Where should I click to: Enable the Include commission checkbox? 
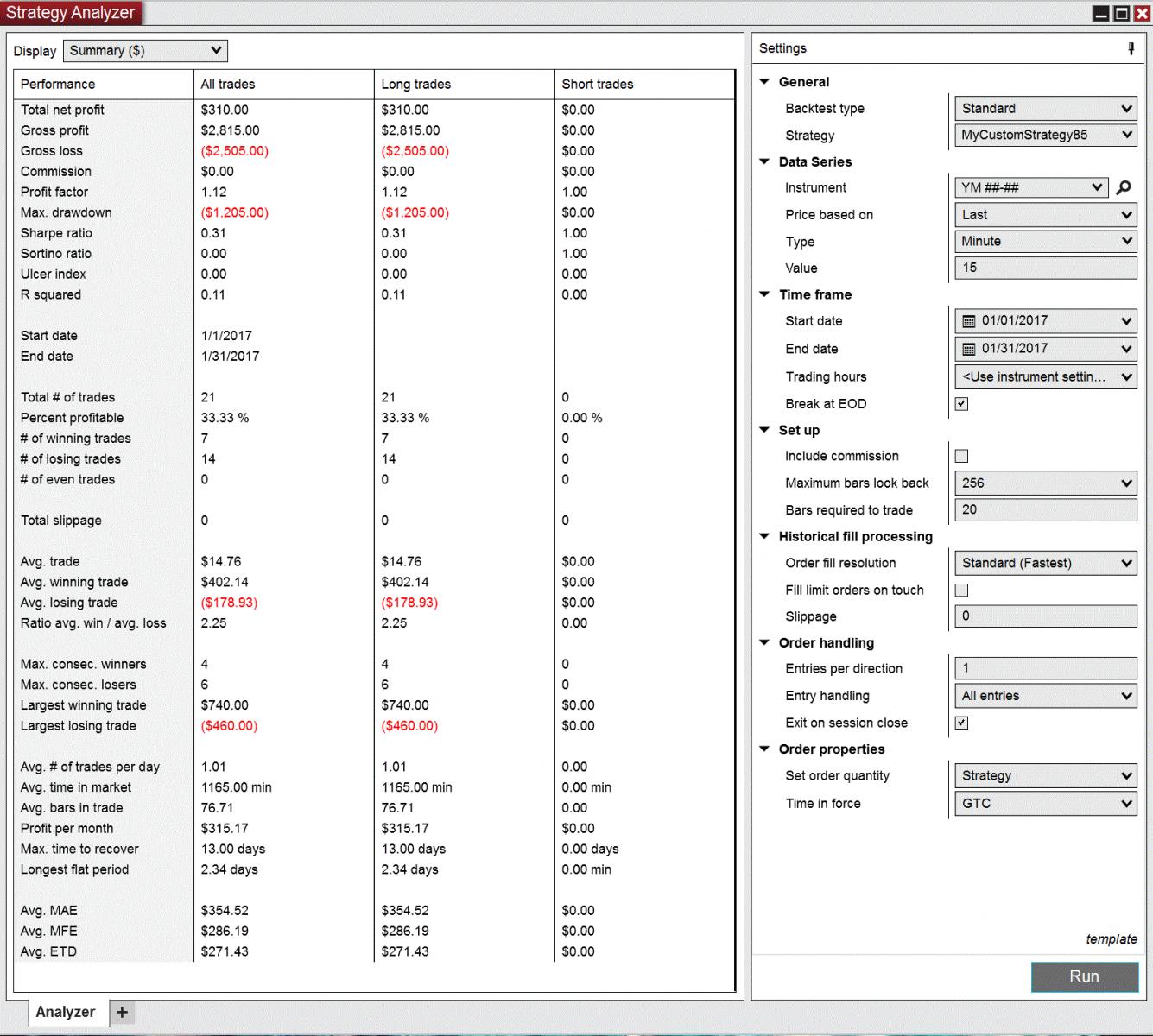click(961, 456)
